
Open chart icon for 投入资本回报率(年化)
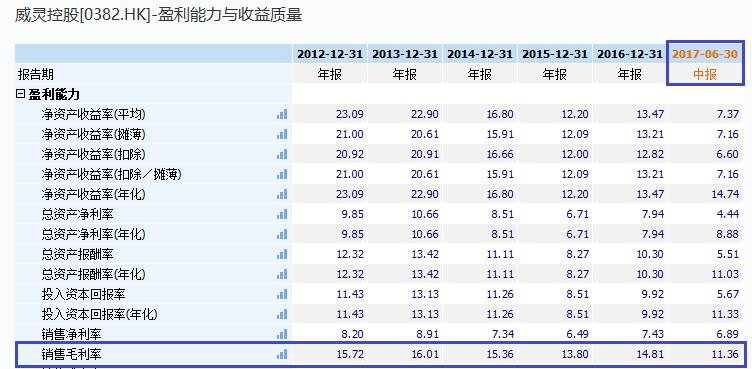(x=282, y=314)
